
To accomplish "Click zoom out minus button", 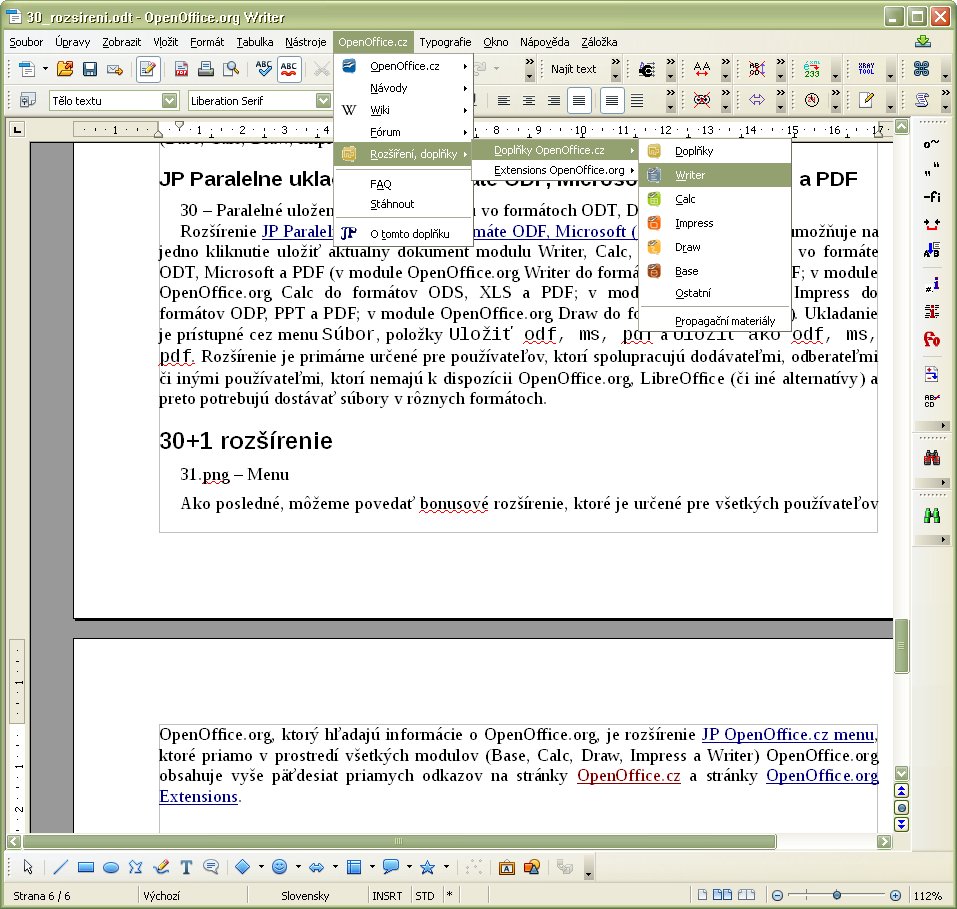I will pos(777,896).
